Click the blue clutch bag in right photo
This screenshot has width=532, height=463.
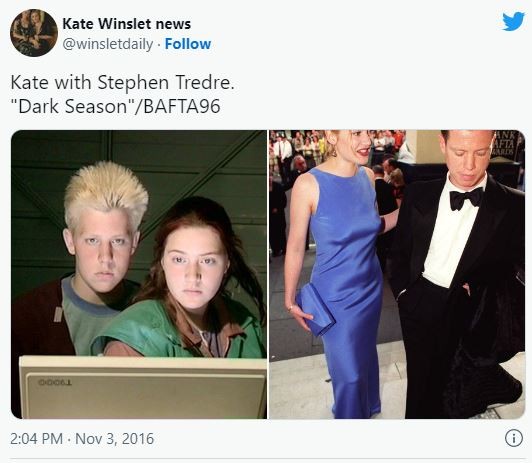pyautogui.click(x=315, y=310)
